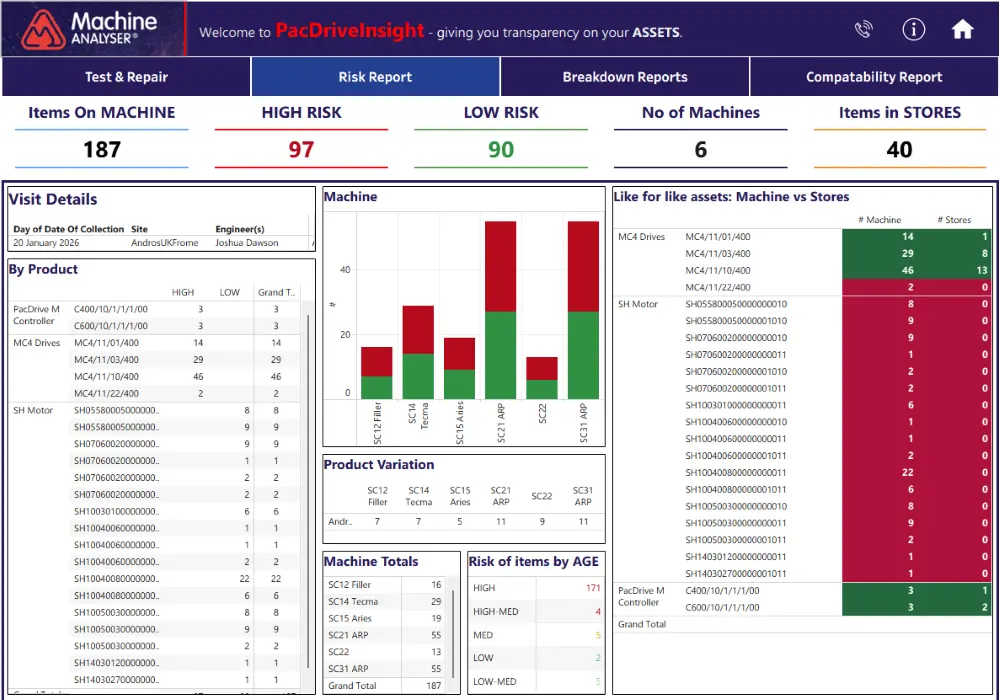1000x700 pixels.
Task: Select C600/10/1/1/1/00 in like for like table
Action: pos(722,608)
